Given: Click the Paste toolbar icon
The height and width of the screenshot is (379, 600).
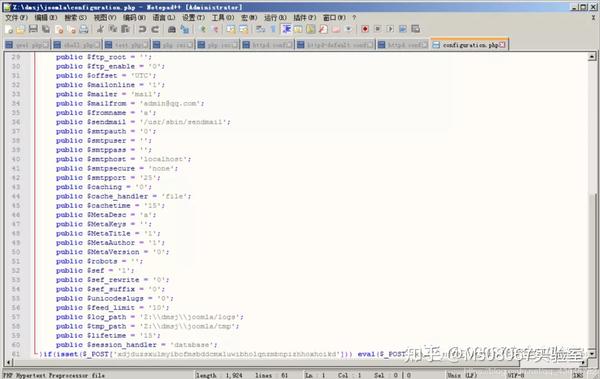Looking at the screenshot, I should pyautogui.click(x=125, y=29).
